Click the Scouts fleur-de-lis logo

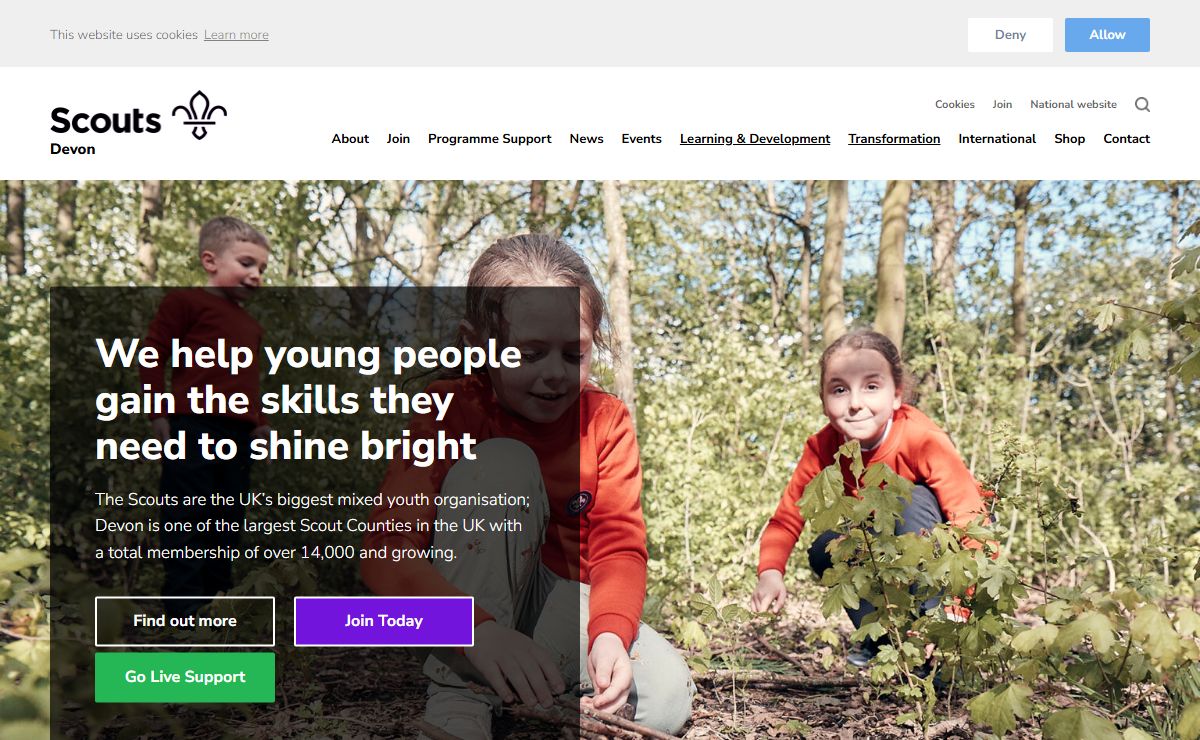click(x=199, y=116)
